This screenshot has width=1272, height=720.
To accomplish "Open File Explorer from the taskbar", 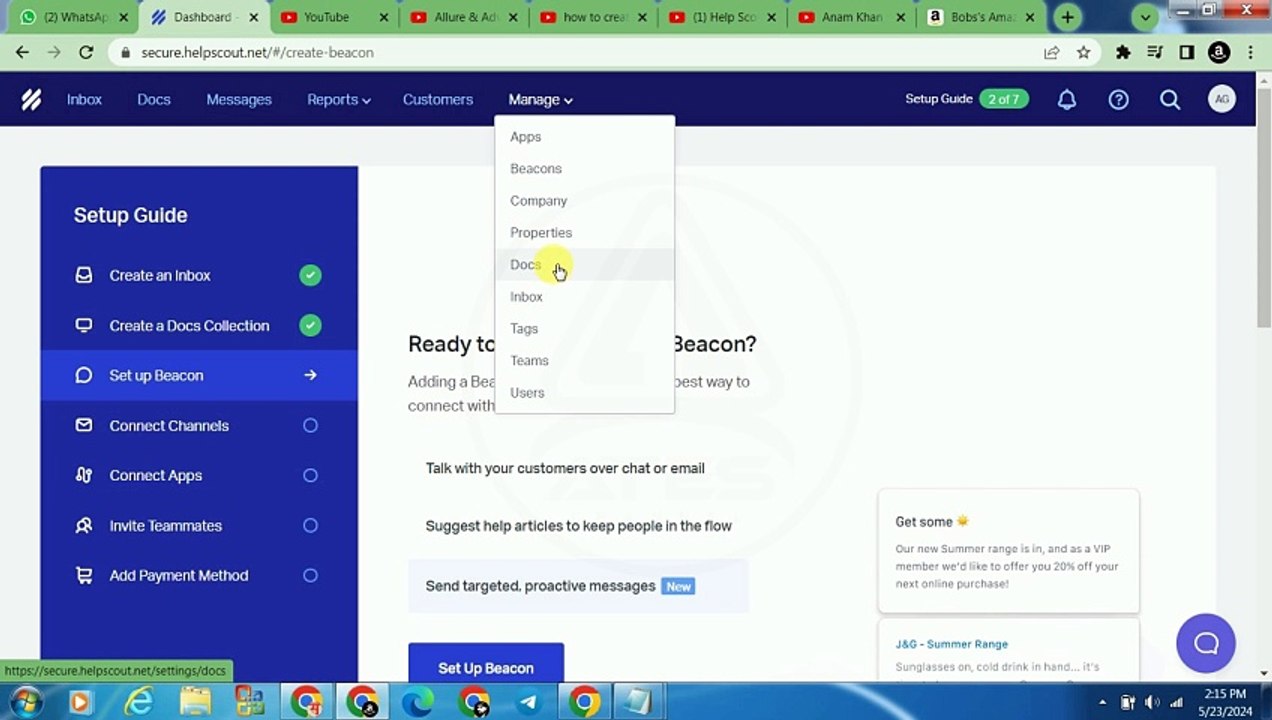I will [x=195, y=701].
